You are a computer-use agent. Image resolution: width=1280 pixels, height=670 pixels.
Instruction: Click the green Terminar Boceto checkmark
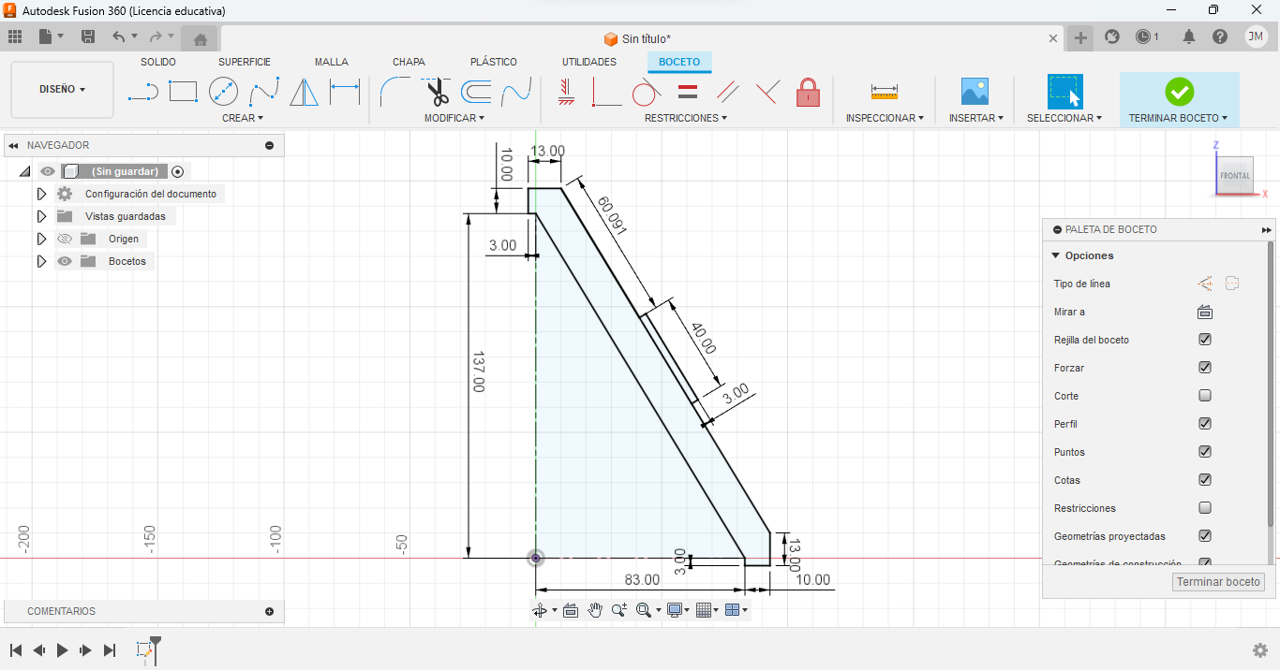click(1179, 92)
